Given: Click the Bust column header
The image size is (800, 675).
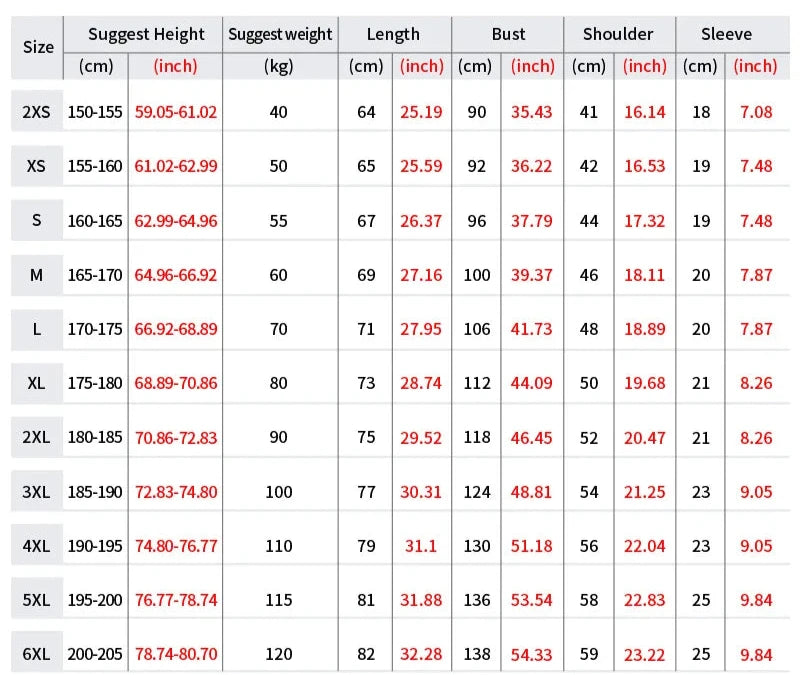Looking at the screenshot, I should 508,34.
